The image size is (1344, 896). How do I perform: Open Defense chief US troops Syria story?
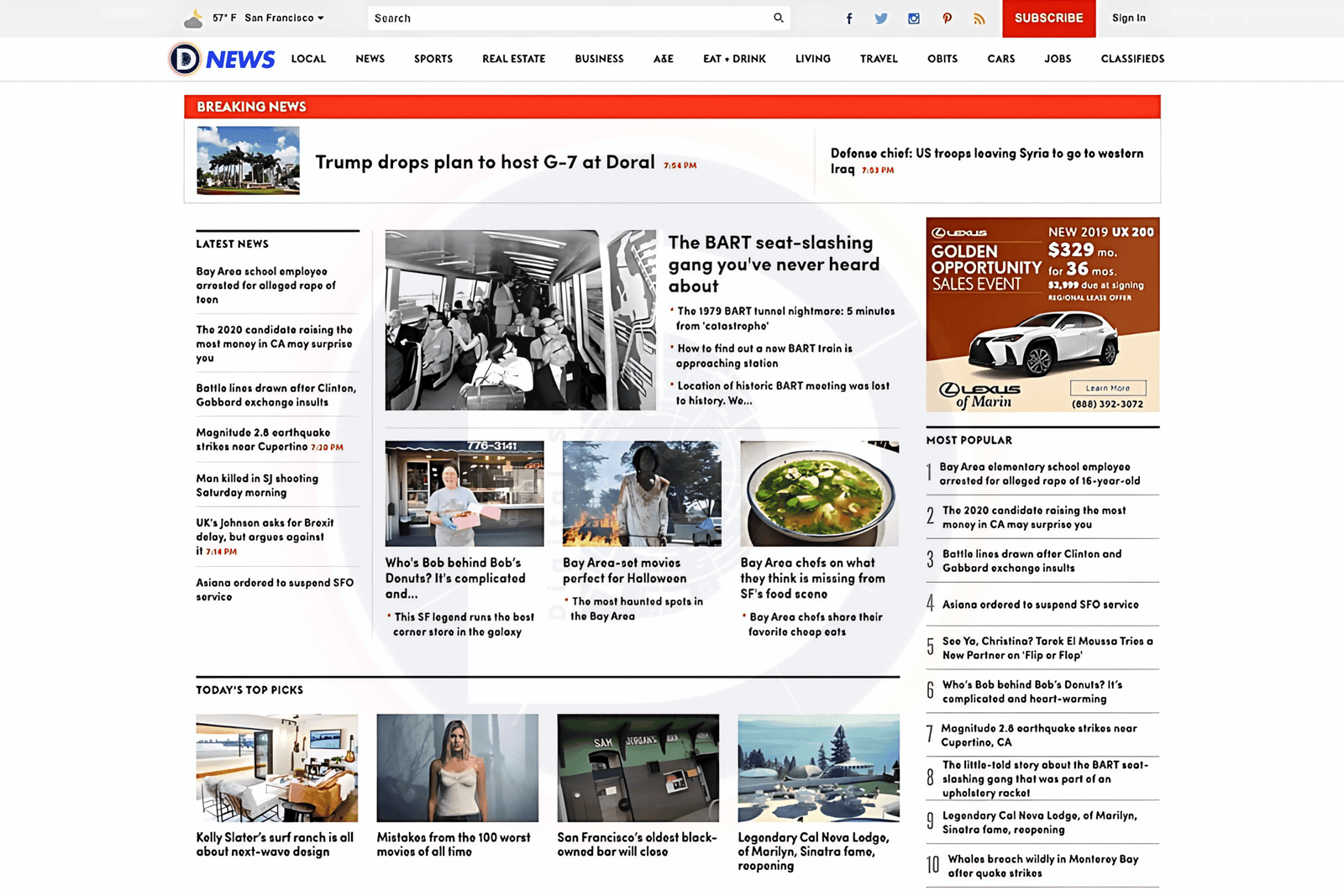point(987,160)
